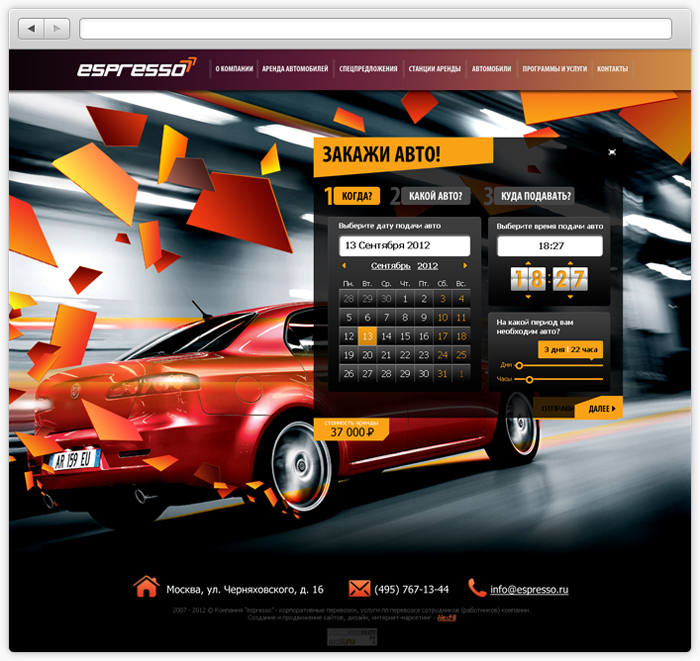Open the 2012 year selector
Image resolution: width=700 pixels, height=661 pixels.
pyautogui.click(x=427, y=266)
